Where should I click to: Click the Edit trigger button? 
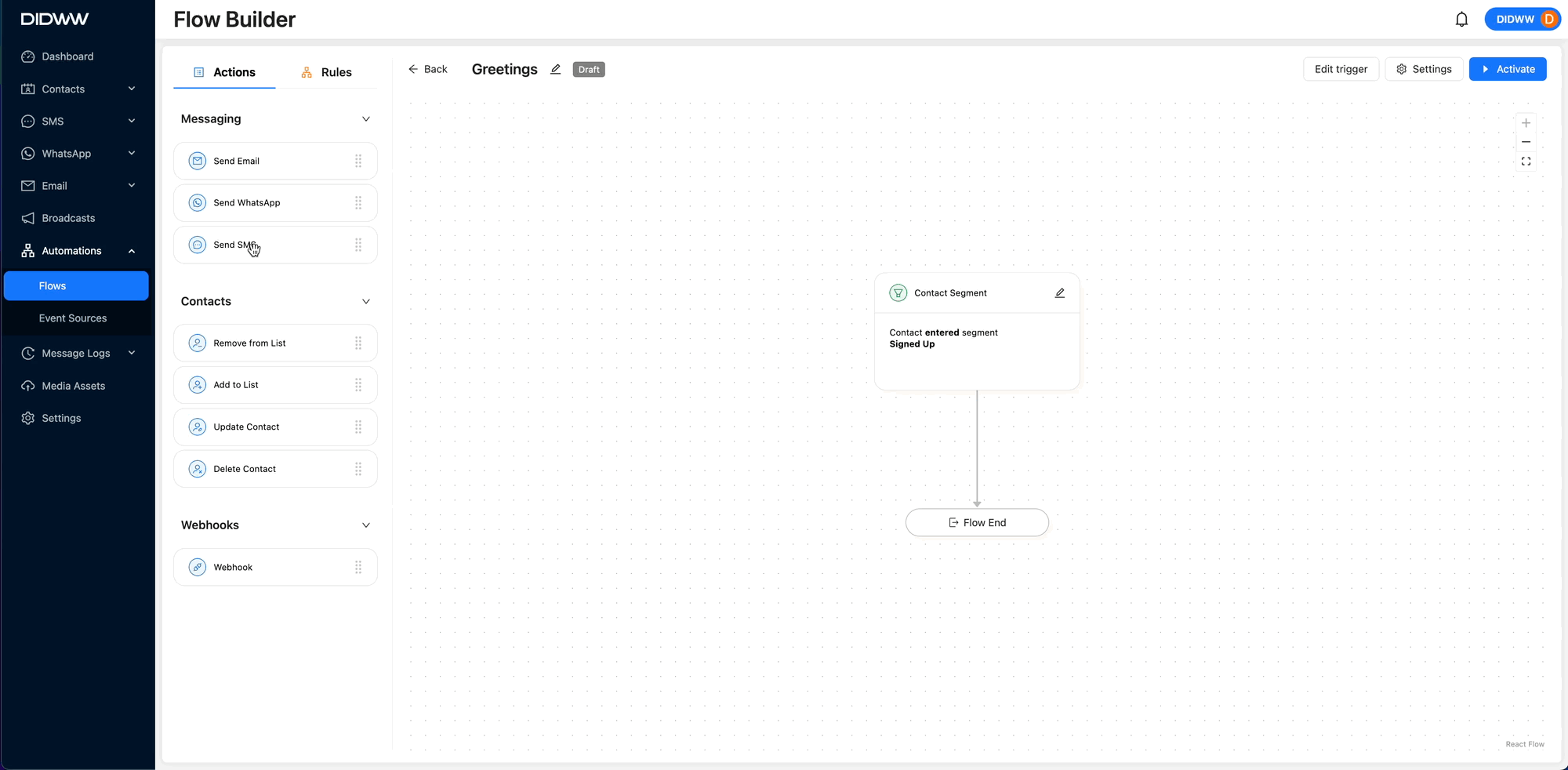[x=1341, y=69]
